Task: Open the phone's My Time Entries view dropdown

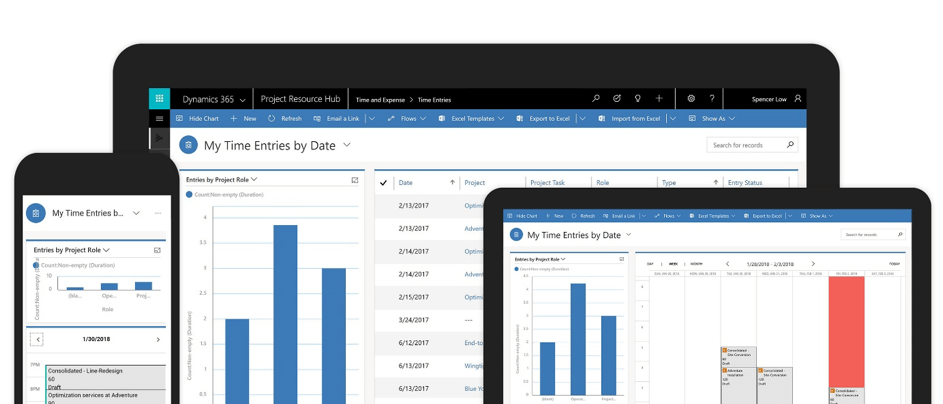Action: (x=136, y=213)
